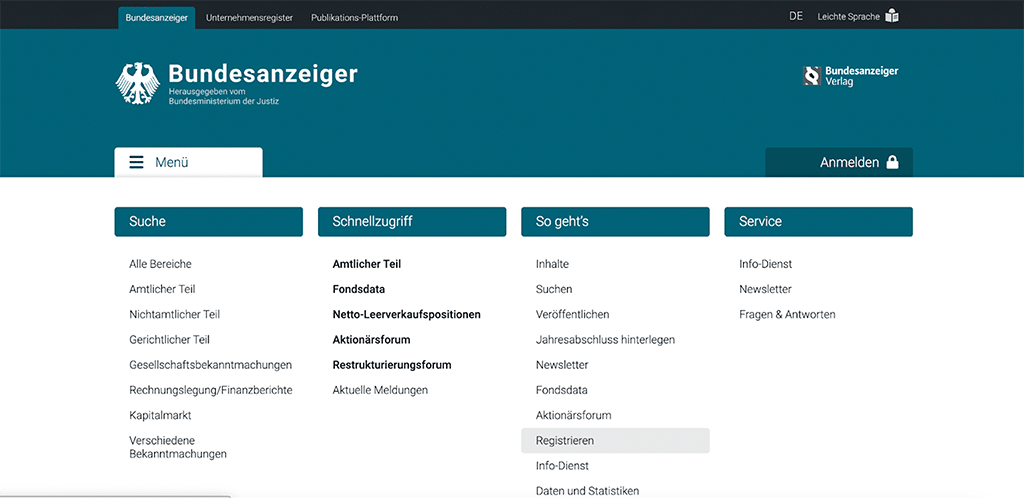Open Aktionärsforum under So geht's
This screenshot has height=498, width=1024.
coord(573,415)
